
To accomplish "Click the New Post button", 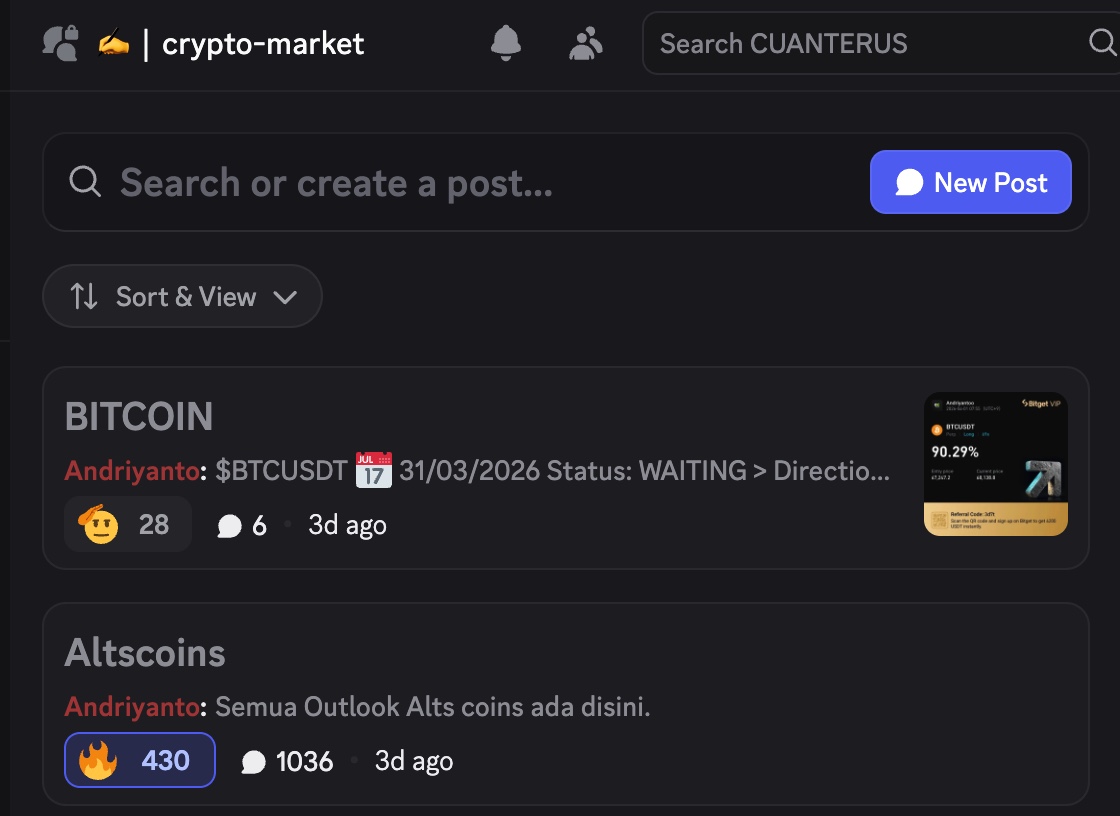I will click(x=970, y=182).
